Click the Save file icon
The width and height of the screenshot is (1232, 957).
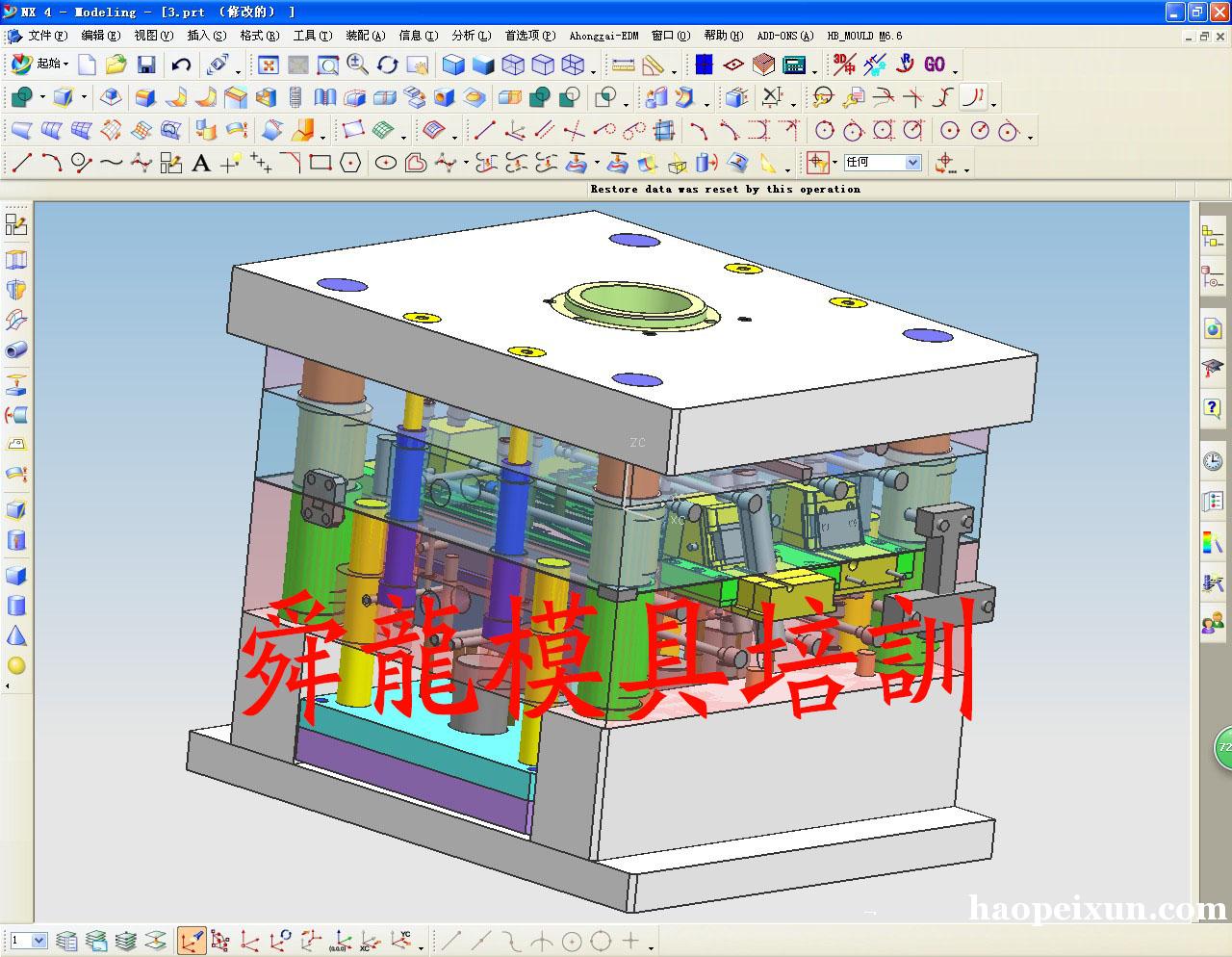click(146, 65)
